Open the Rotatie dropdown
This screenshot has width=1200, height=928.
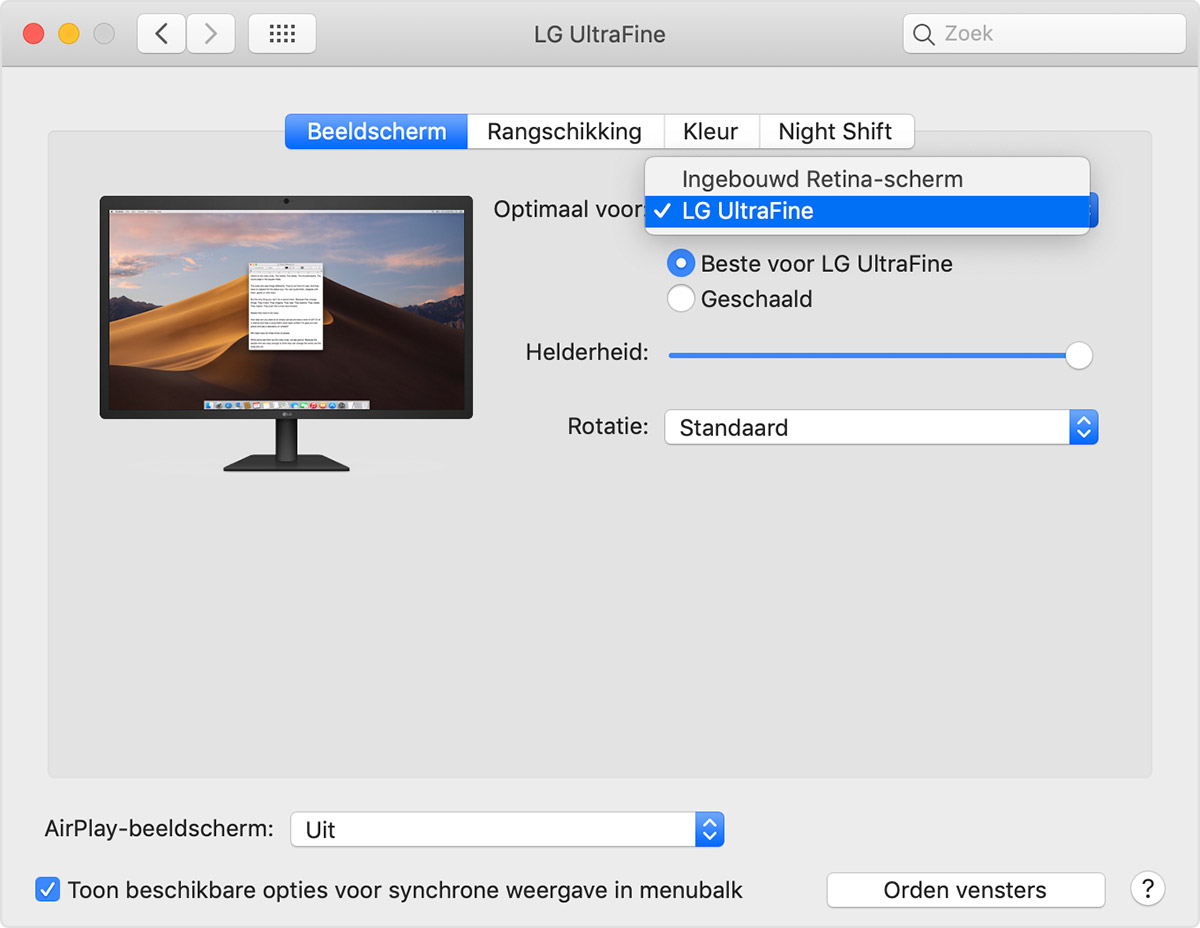pyautogui.click(x=881, y=428)
